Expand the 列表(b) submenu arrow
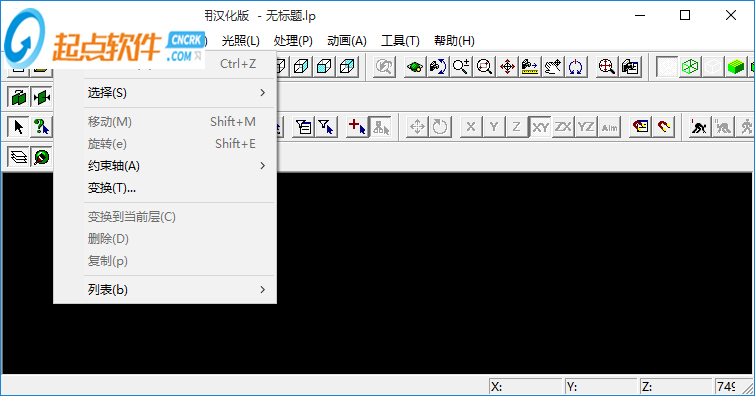755x396 pixels. [x=262, y=290]
